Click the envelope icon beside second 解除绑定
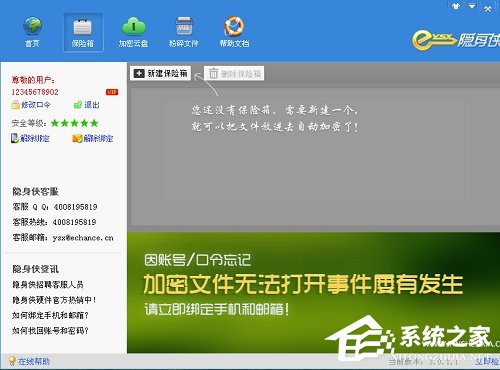The width and height of the screenshot is (500, 370). point(77,138)
